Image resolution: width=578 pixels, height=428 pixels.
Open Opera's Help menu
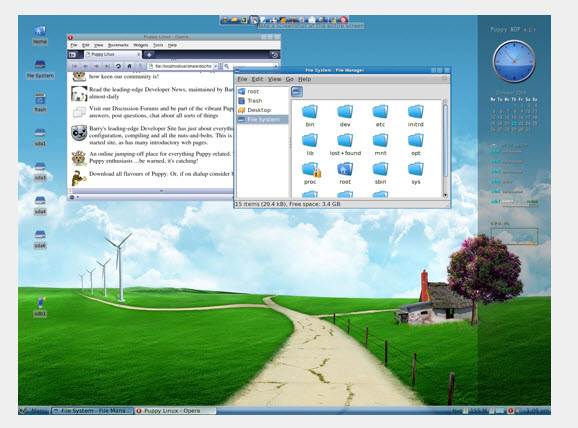pyautogui.click(x=172, y=45)
